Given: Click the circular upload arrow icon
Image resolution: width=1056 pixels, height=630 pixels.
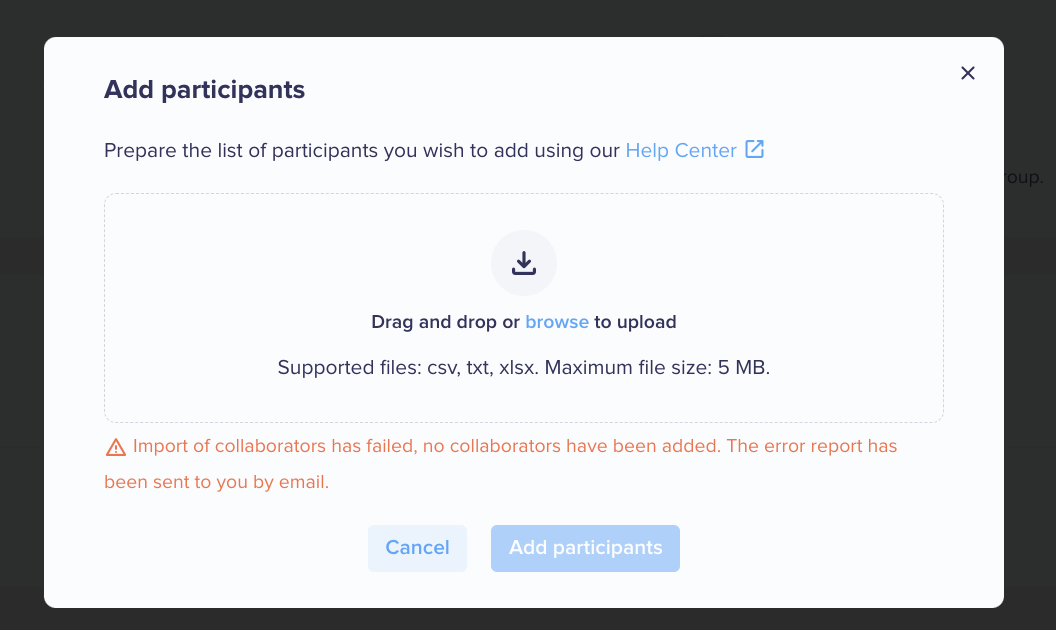Looking at the screenshot, I should (524, 263).
